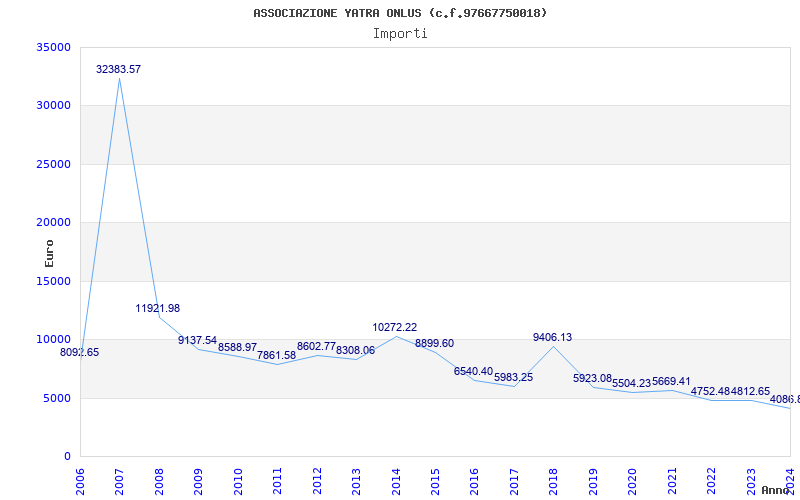The width and height of the screenshot is (800, 500).
Task: Click y-axis tick 25000
Action: tap(53, 164)
